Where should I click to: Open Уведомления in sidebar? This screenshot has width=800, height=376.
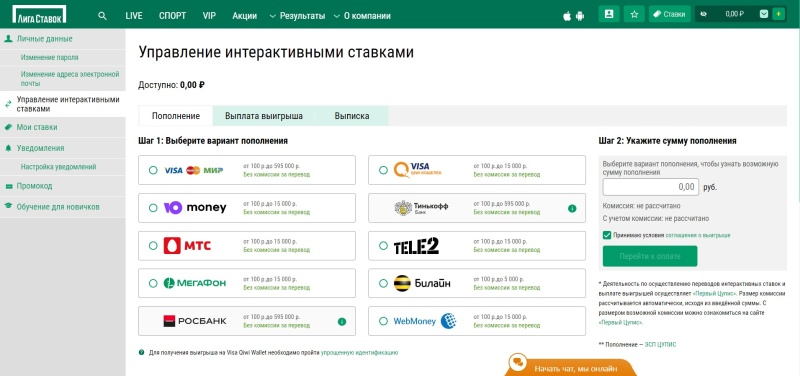click(62, 148)
